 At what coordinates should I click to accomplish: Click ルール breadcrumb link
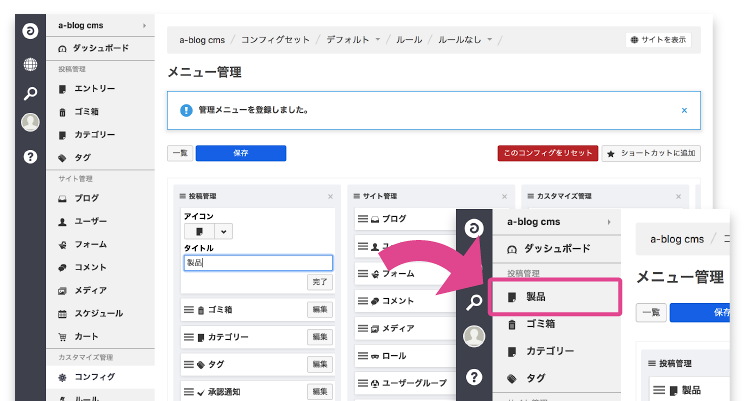[409, 40]
